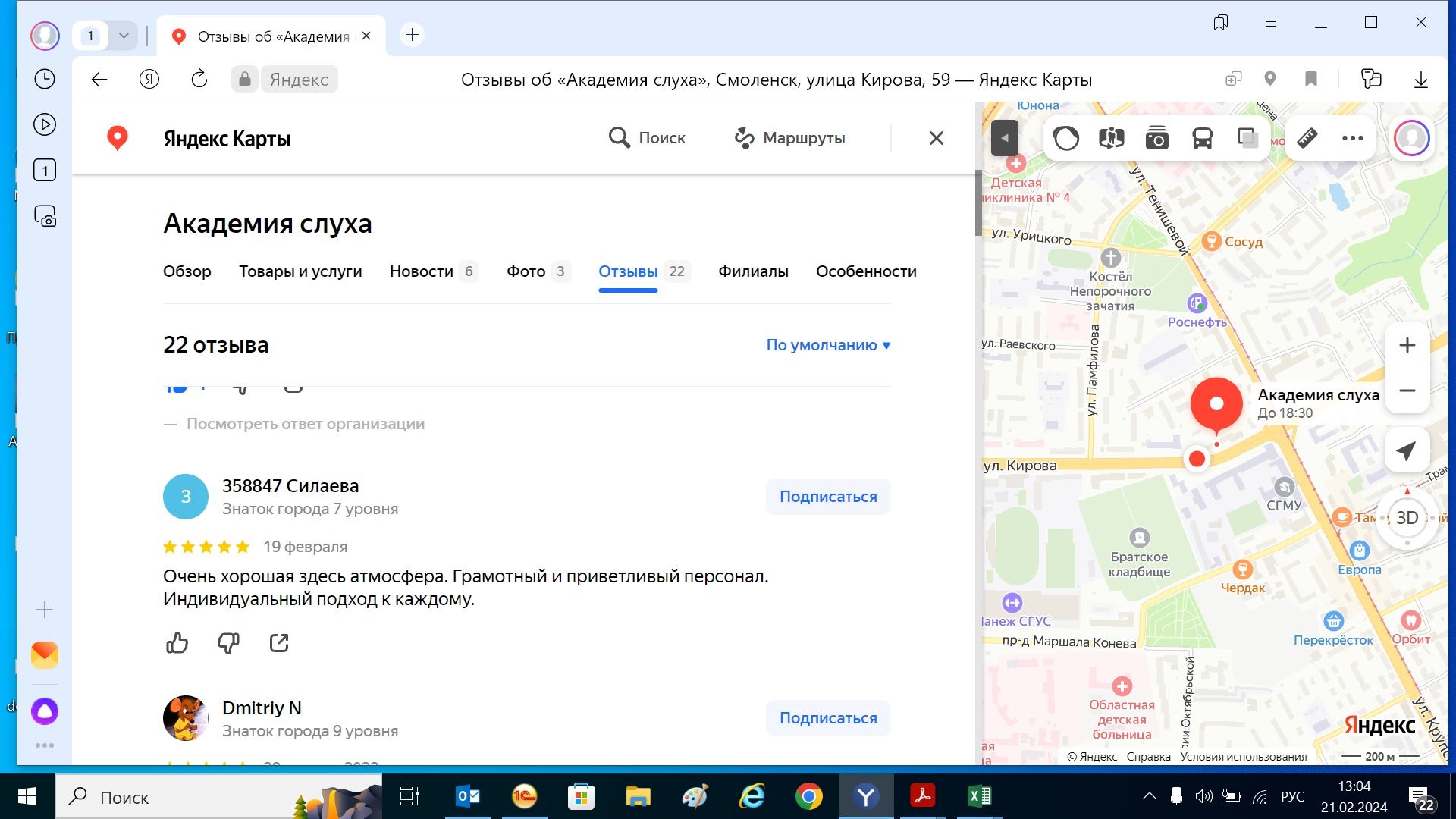Screen dimensions: 1456x819
Task: Click the thumbs down icon under Силаева review
Action: [x=228, y=643]
